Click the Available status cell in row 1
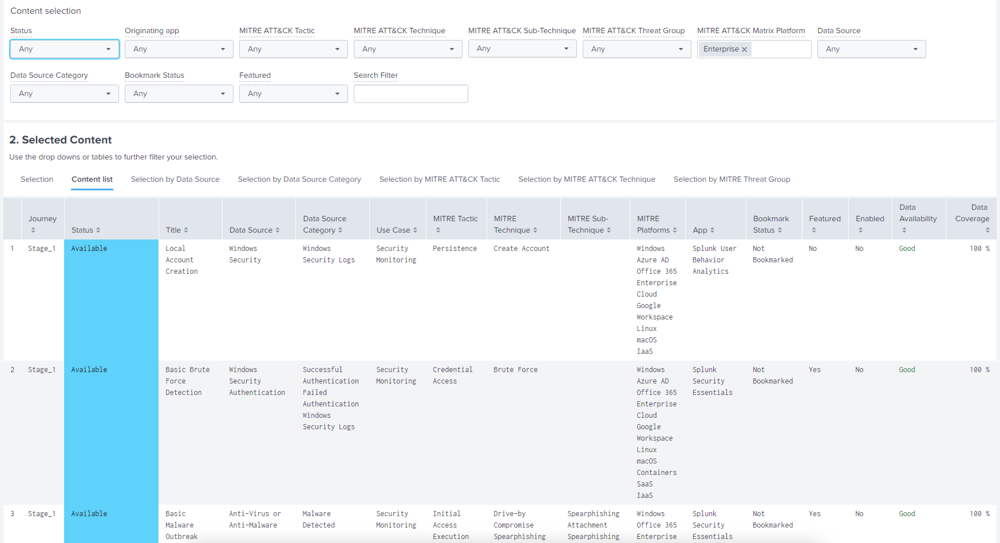The width and height of the screenshot is (1000, 543). point(111,300)
